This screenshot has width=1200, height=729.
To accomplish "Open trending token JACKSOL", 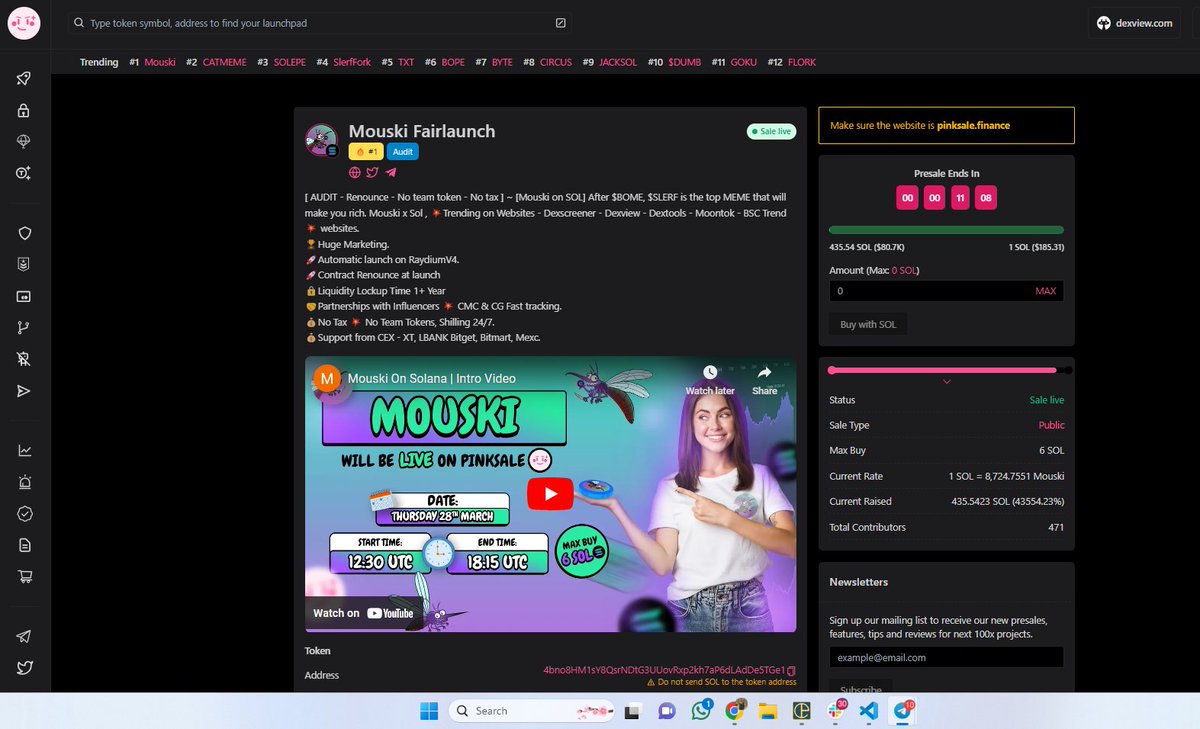I will (618, 62).
